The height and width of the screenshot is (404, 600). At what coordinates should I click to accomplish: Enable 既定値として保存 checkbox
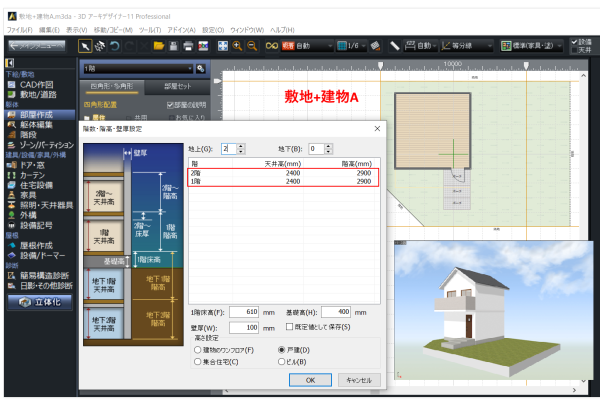(288, 327)
